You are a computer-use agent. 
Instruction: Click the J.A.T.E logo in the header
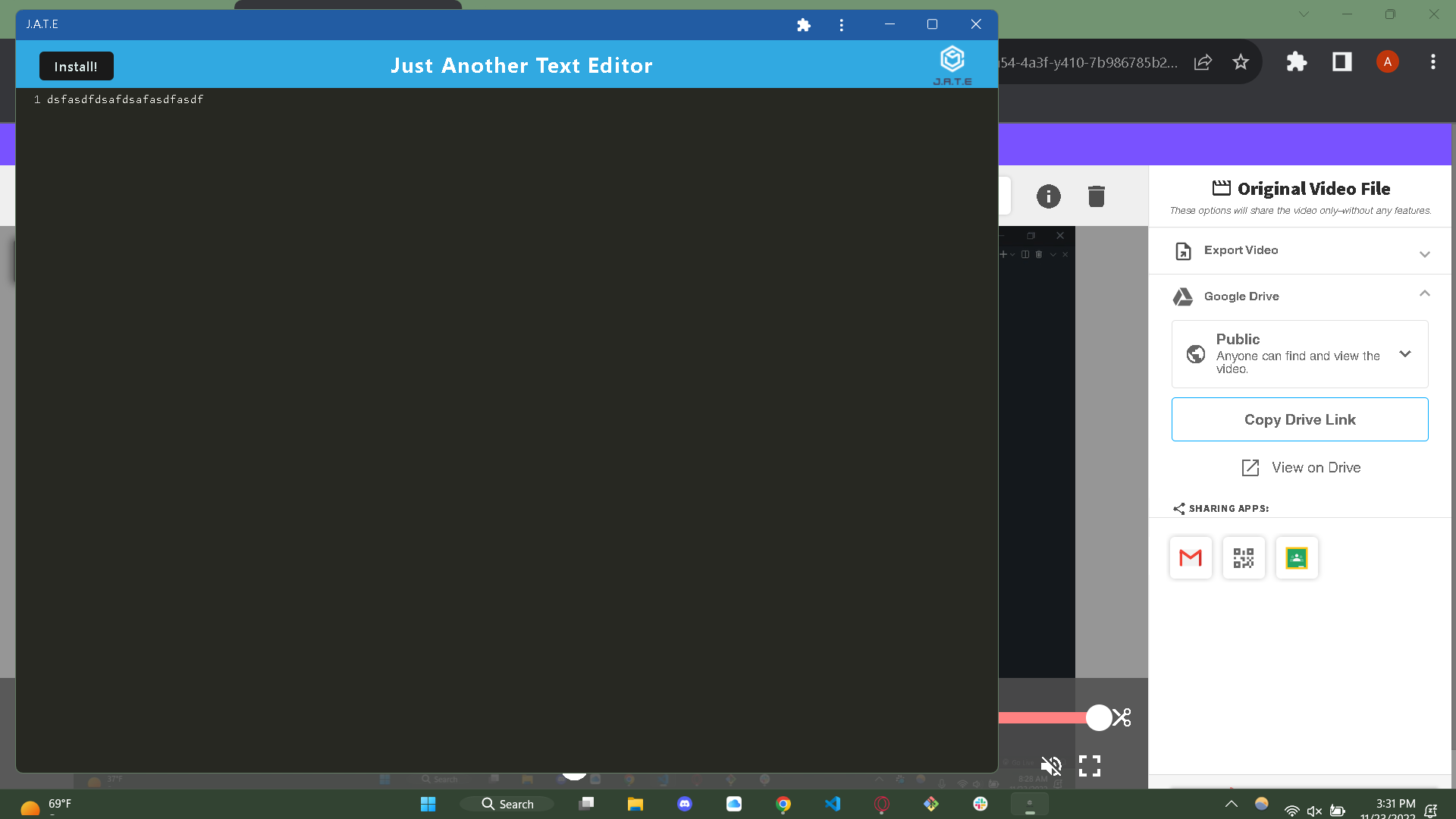coord(952,65)
